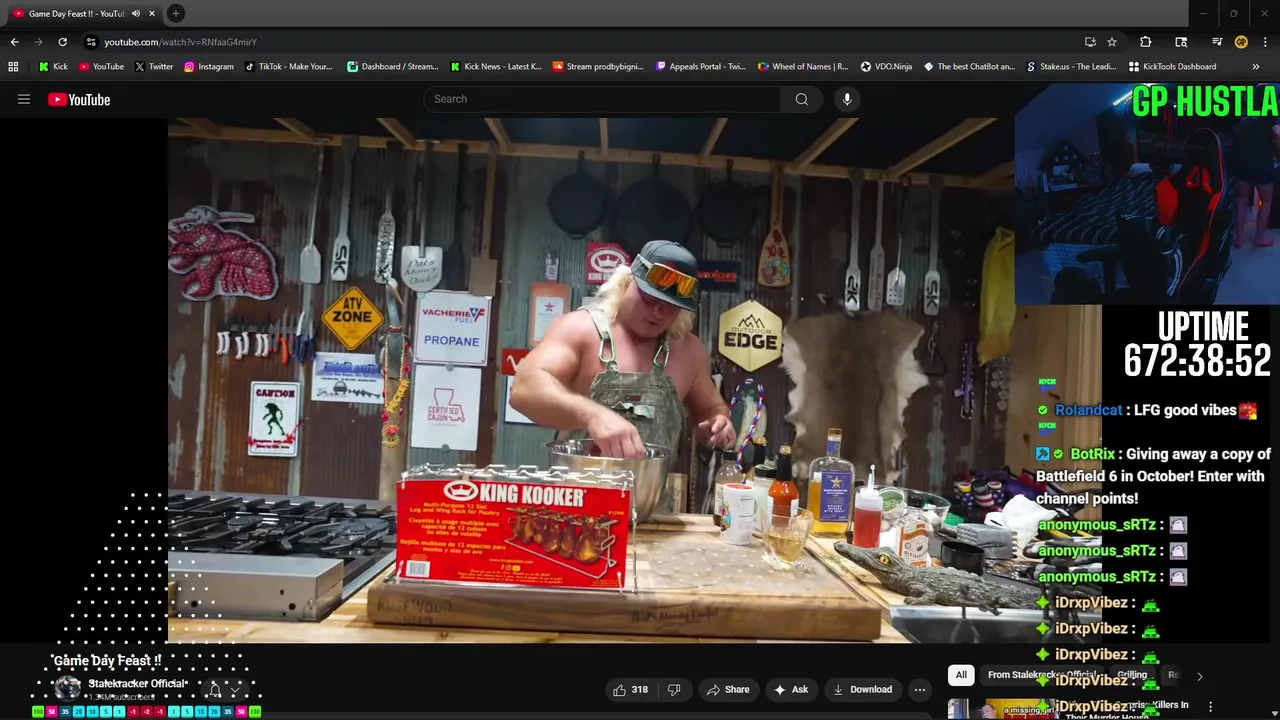The width and height of the screenshot is (1280, 720).
Task: Install app icon in address bar
Action: coord(1090,42)
